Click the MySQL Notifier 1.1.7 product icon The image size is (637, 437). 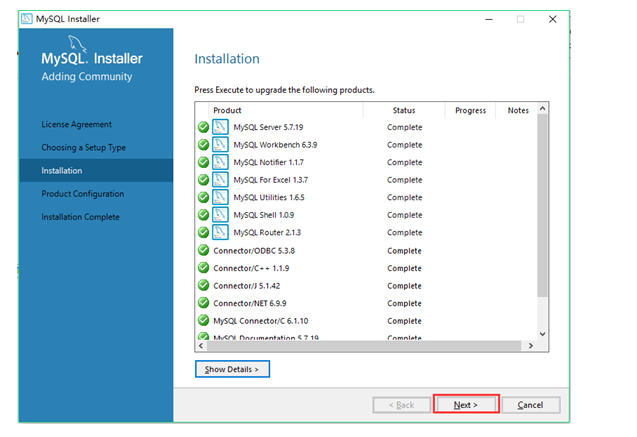[220, 162]
